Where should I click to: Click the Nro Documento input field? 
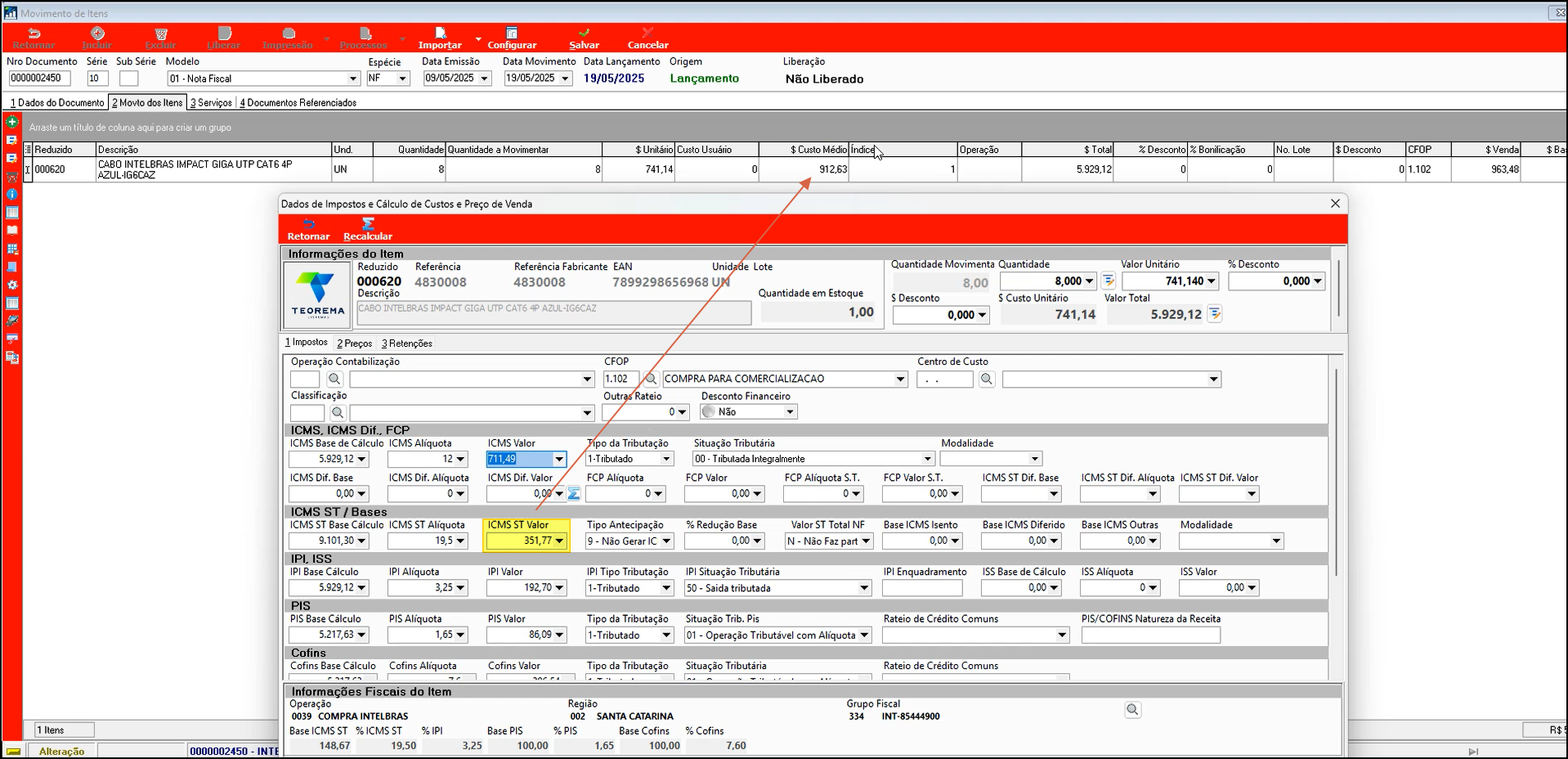pyautogui.click(x=39, y=79)
